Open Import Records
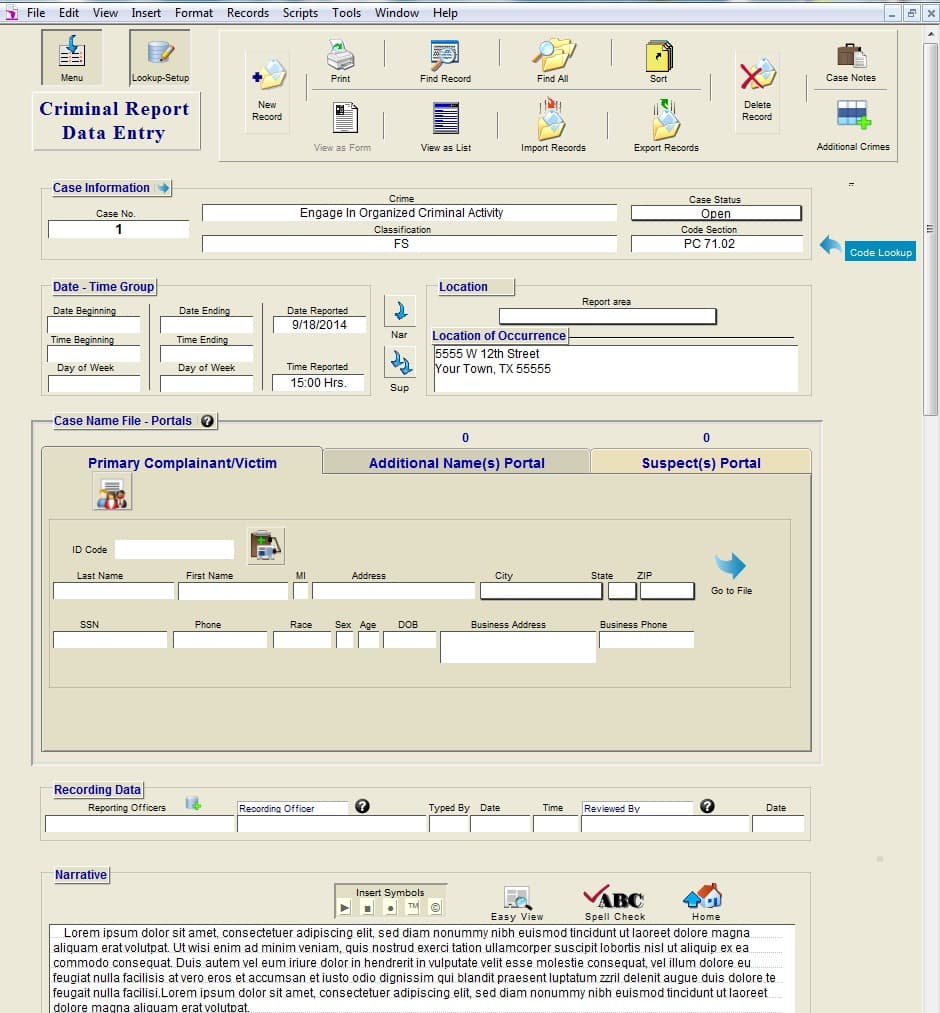 pos(553,122)
